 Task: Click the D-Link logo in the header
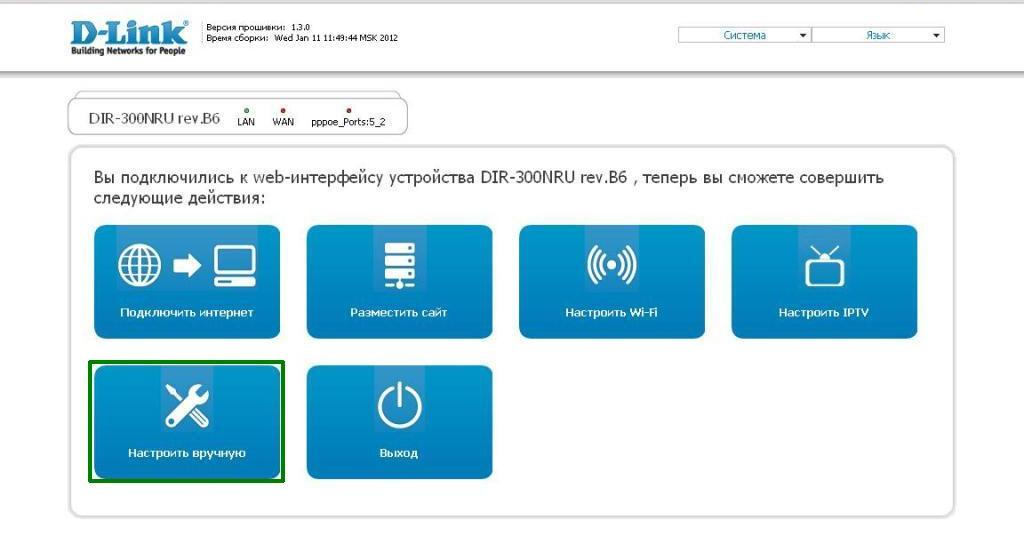[x=128, y=37]
